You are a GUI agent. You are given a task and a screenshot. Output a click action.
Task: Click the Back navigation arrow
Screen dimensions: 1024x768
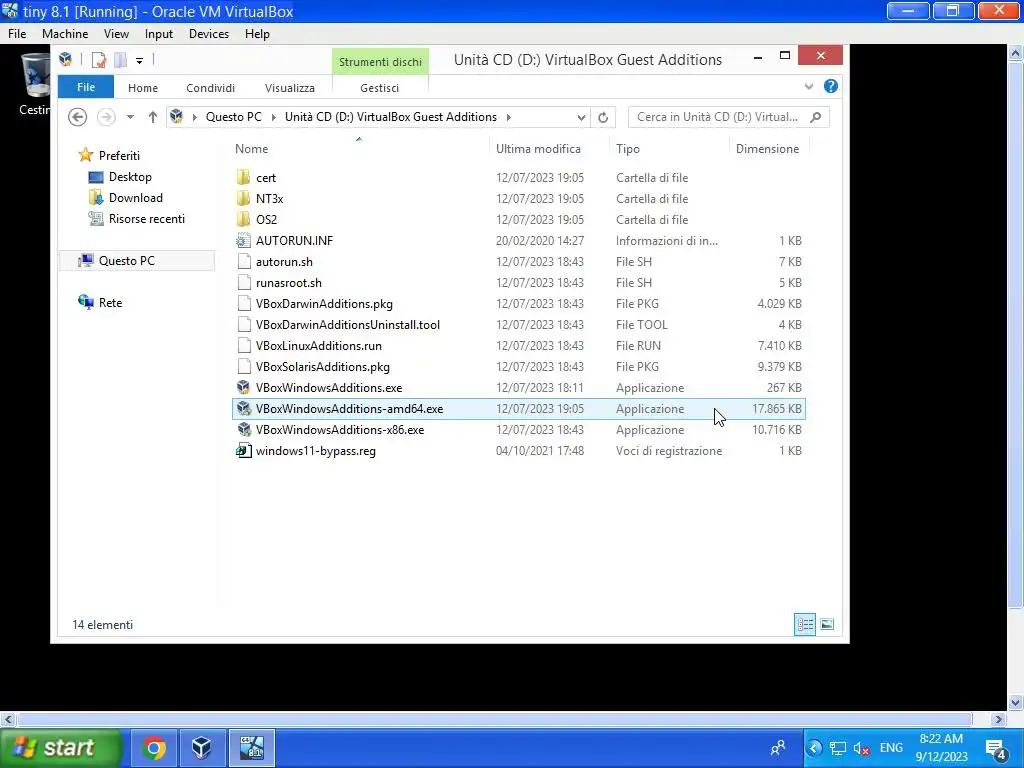[77, 117]
